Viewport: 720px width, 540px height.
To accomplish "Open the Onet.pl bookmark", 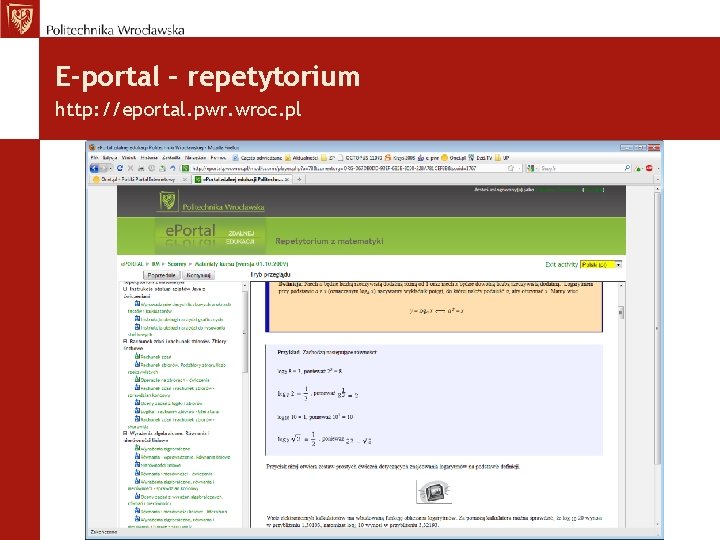I will pyautogui.click(x=453, y=158).
